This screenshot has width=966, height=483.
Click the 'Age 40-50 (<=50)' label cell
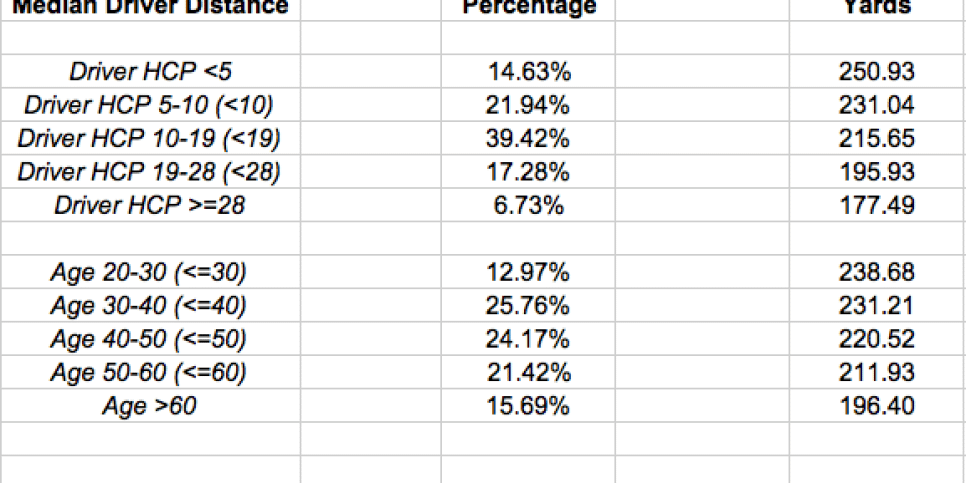point(150,339)
